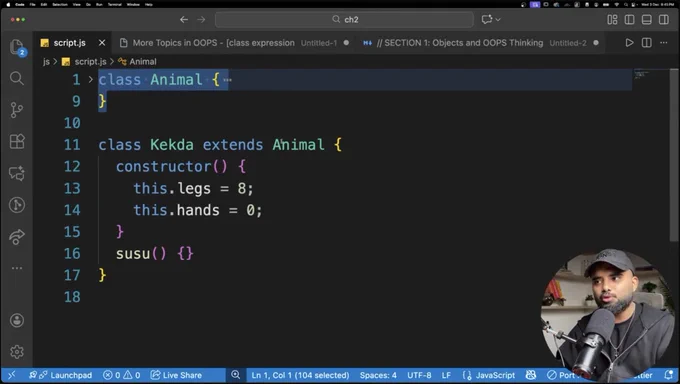
Task: Select the js breadcrumb folder
Action: [46, 62]
